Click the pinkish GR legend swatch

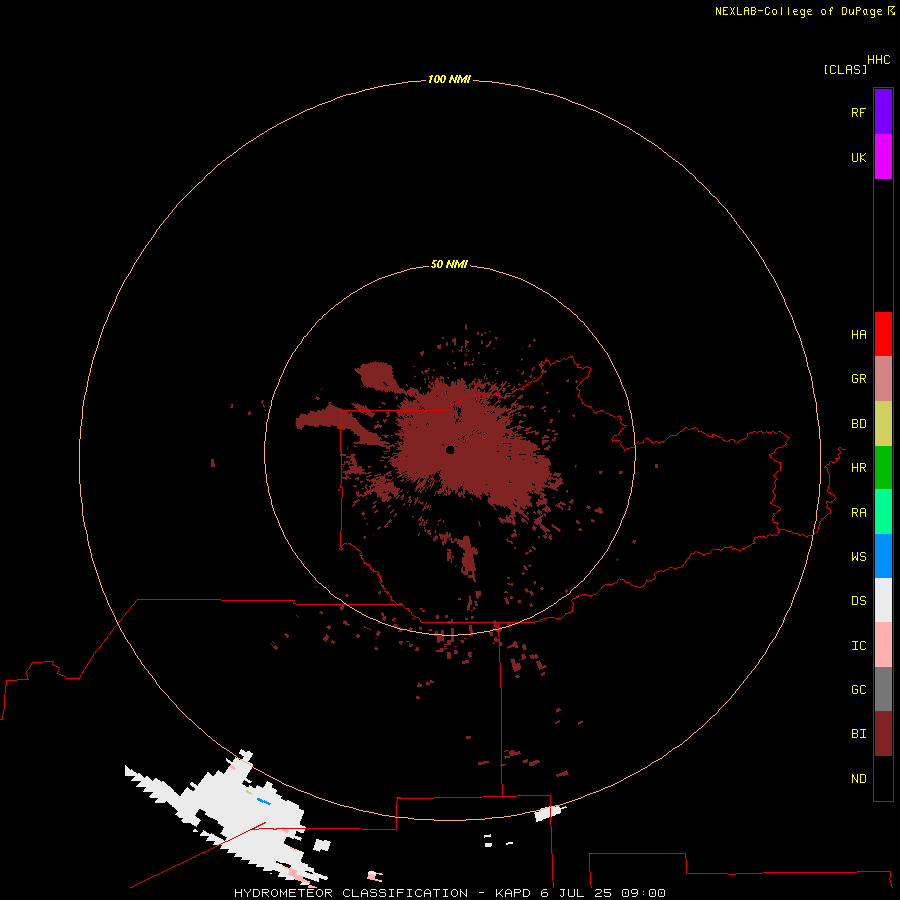point(883,379)
